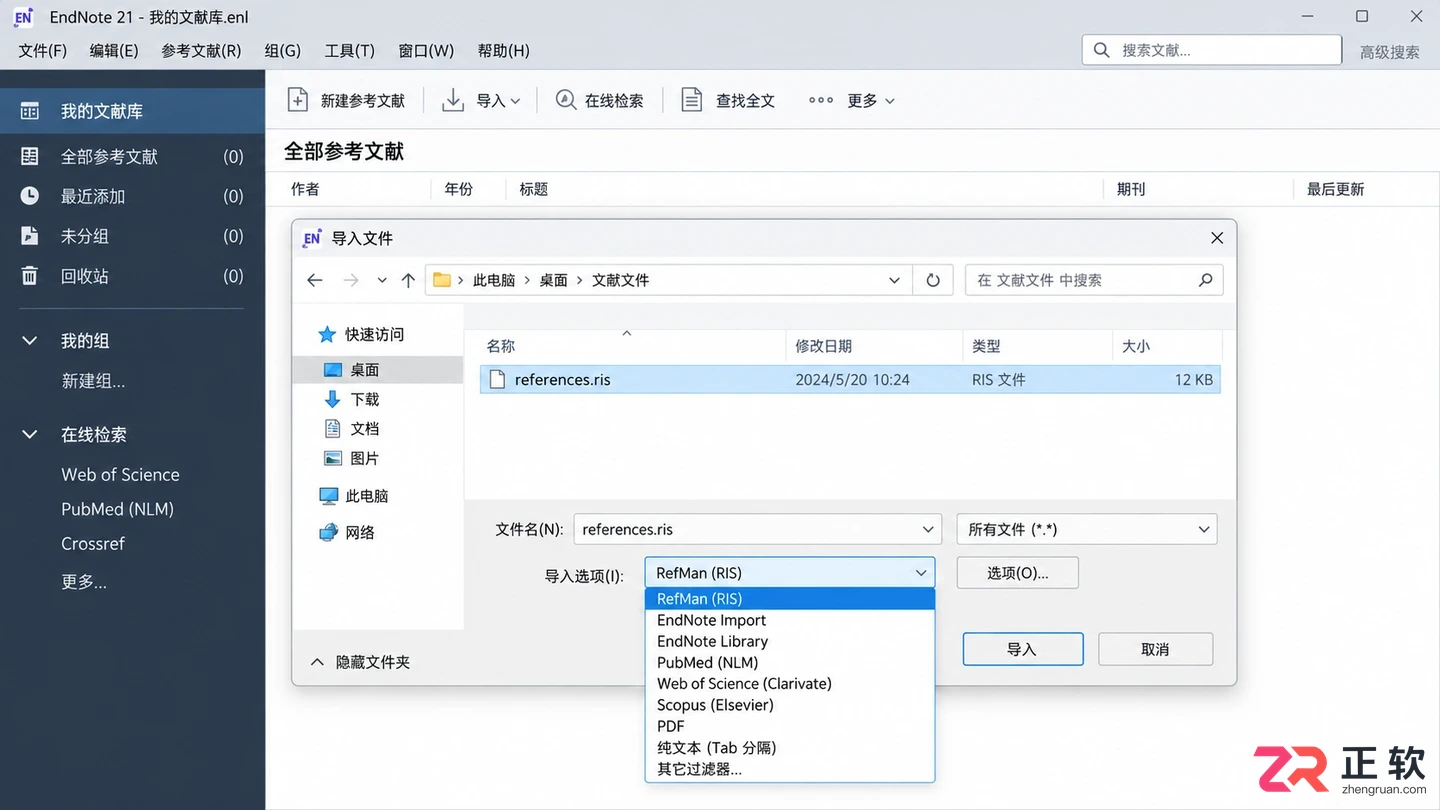The width and height of the screenshot is (1440, 810).
Task: Click the Recently Added (最近添加) clock icon
Action: click(30, 196)
